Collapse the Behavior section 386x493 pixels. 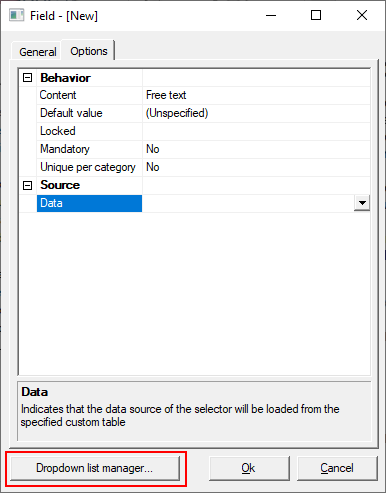click(28, 78)
